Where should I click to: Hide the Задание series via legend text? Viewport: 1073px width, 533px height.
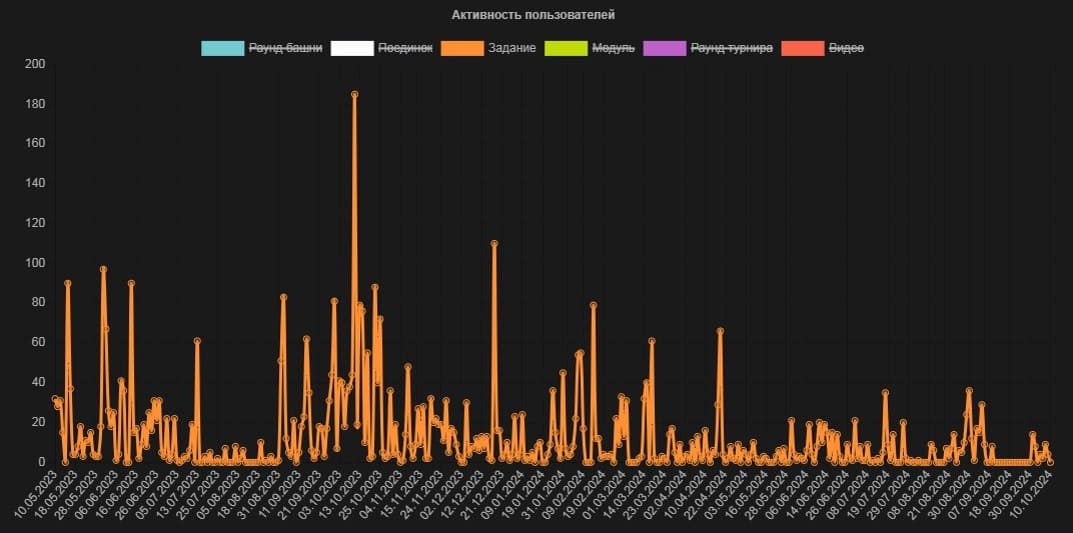point(511,48)
